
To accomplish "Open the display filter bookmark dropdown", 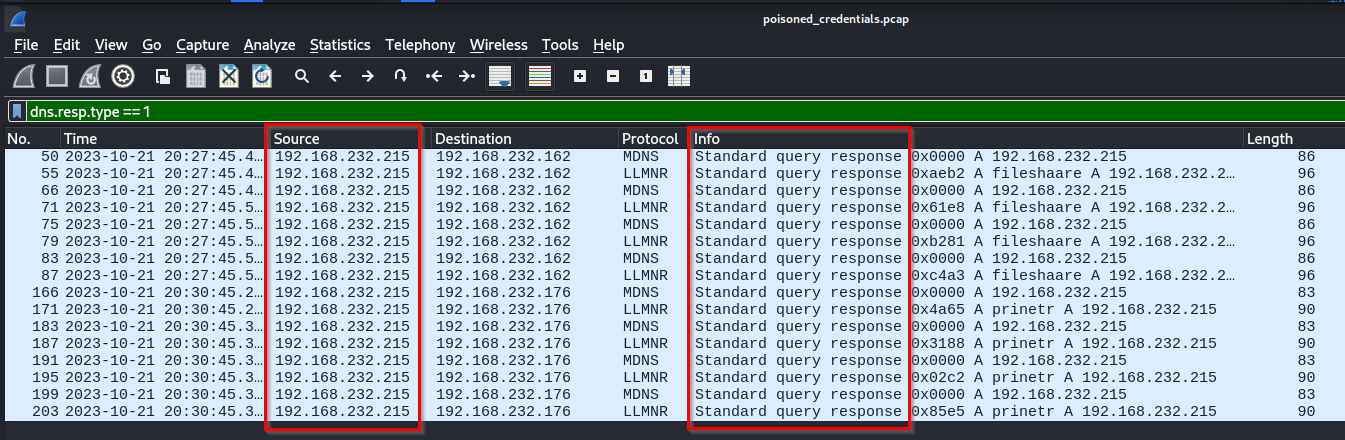I will tap(17, 111).
